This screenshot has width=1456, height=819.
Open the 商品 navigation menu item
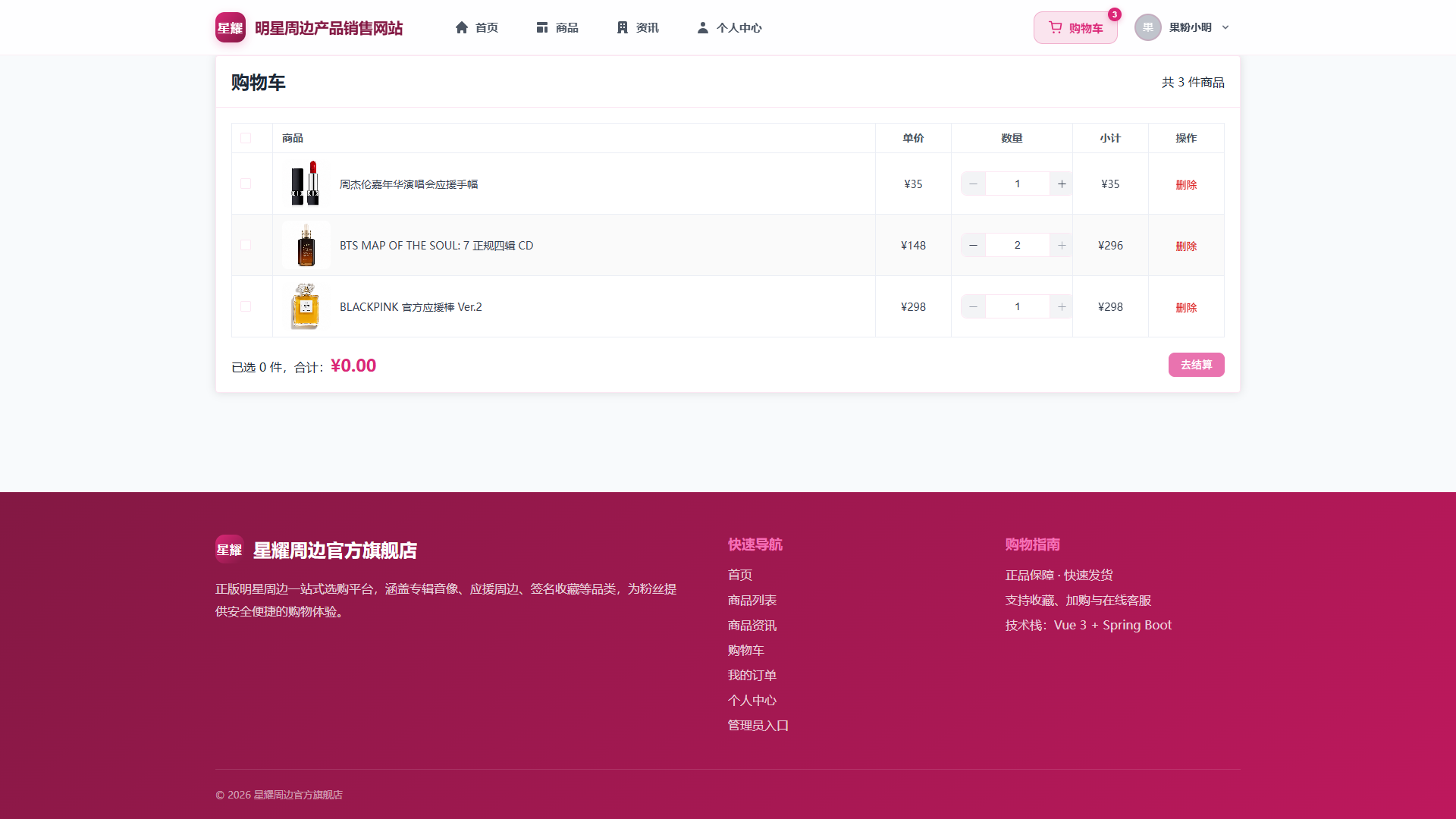coord(557,27)
